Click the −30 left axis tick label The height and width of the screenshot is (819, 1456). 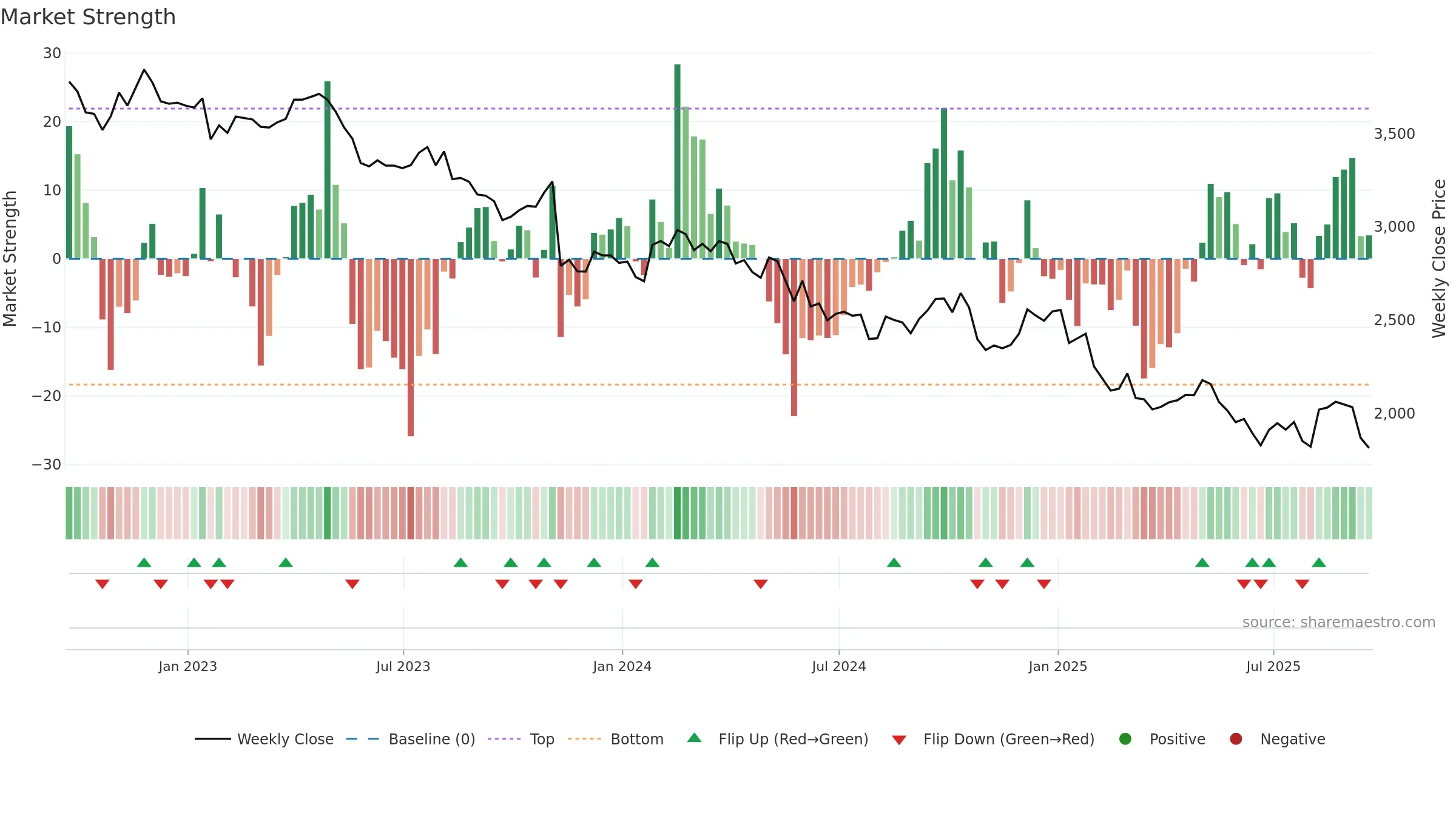46,465
